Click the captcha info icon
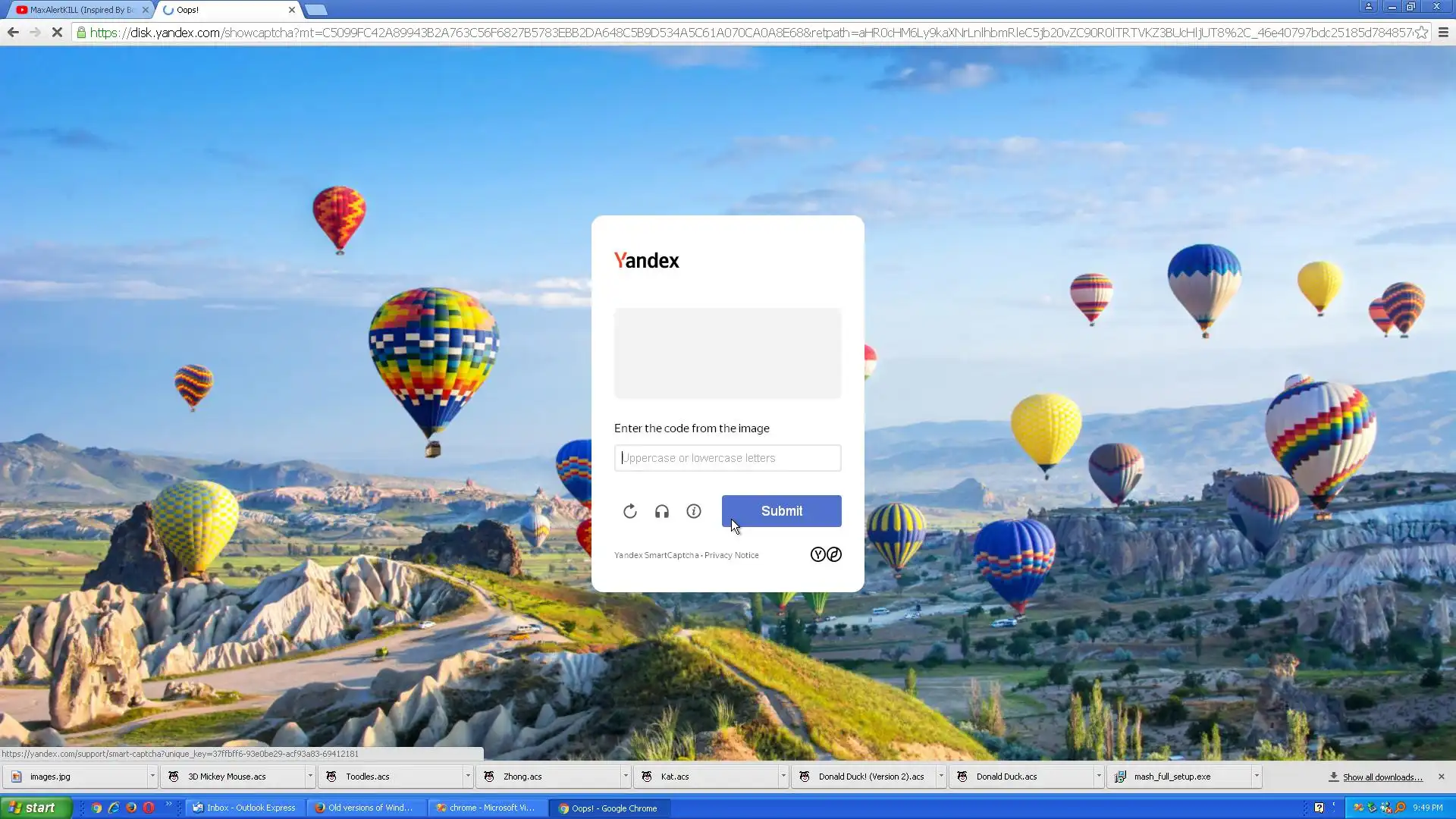 (694, 511)
